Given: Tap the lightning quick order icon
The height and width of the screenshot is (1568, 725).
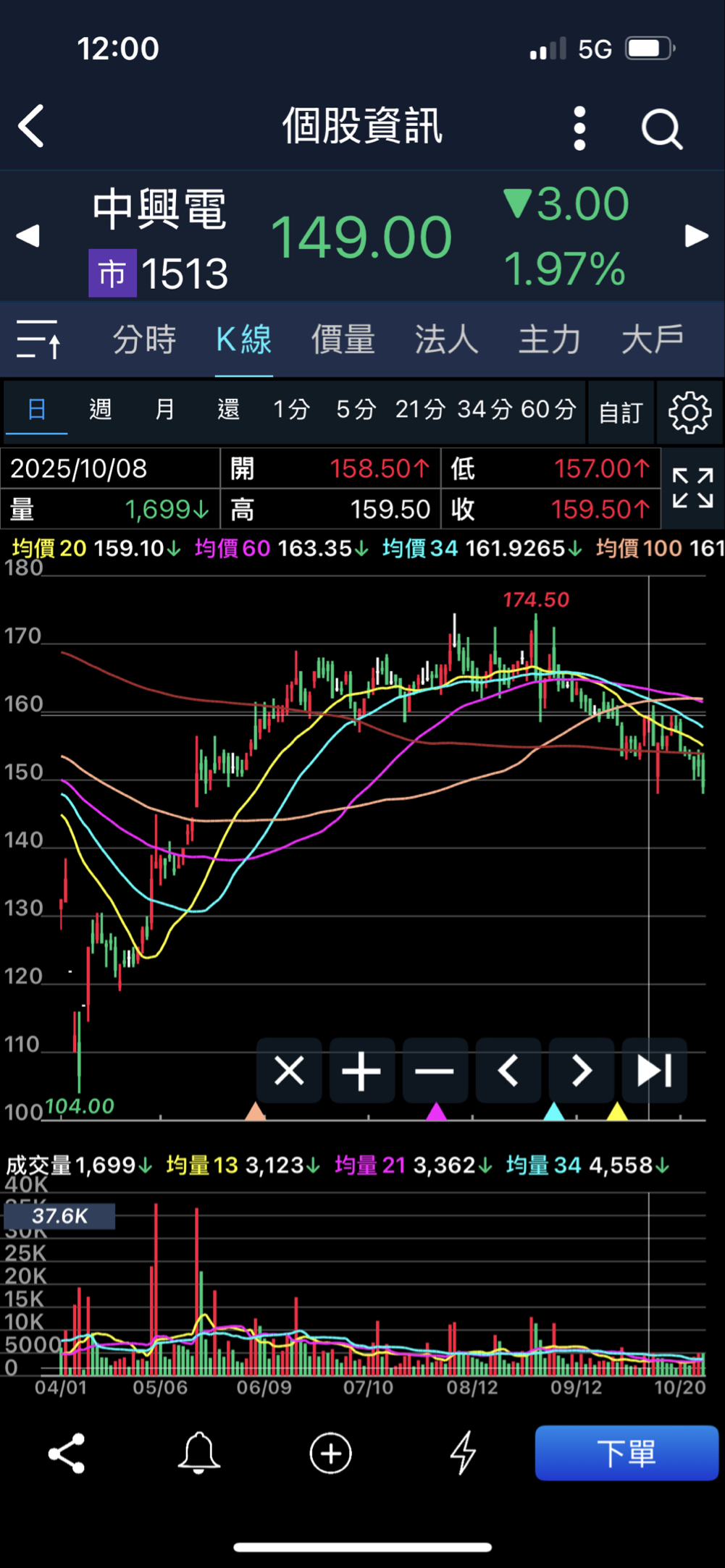Looking at the screenshot, I should 463,1453.
